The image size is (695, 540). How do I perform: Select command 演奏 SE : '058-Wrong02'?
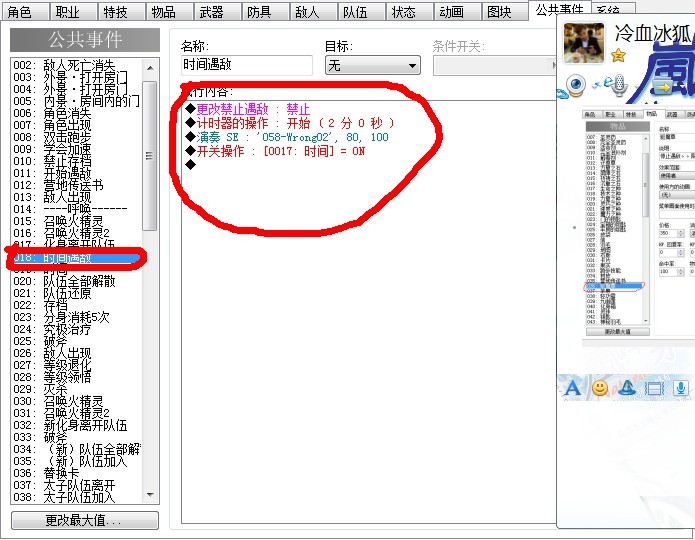point(287,137)
